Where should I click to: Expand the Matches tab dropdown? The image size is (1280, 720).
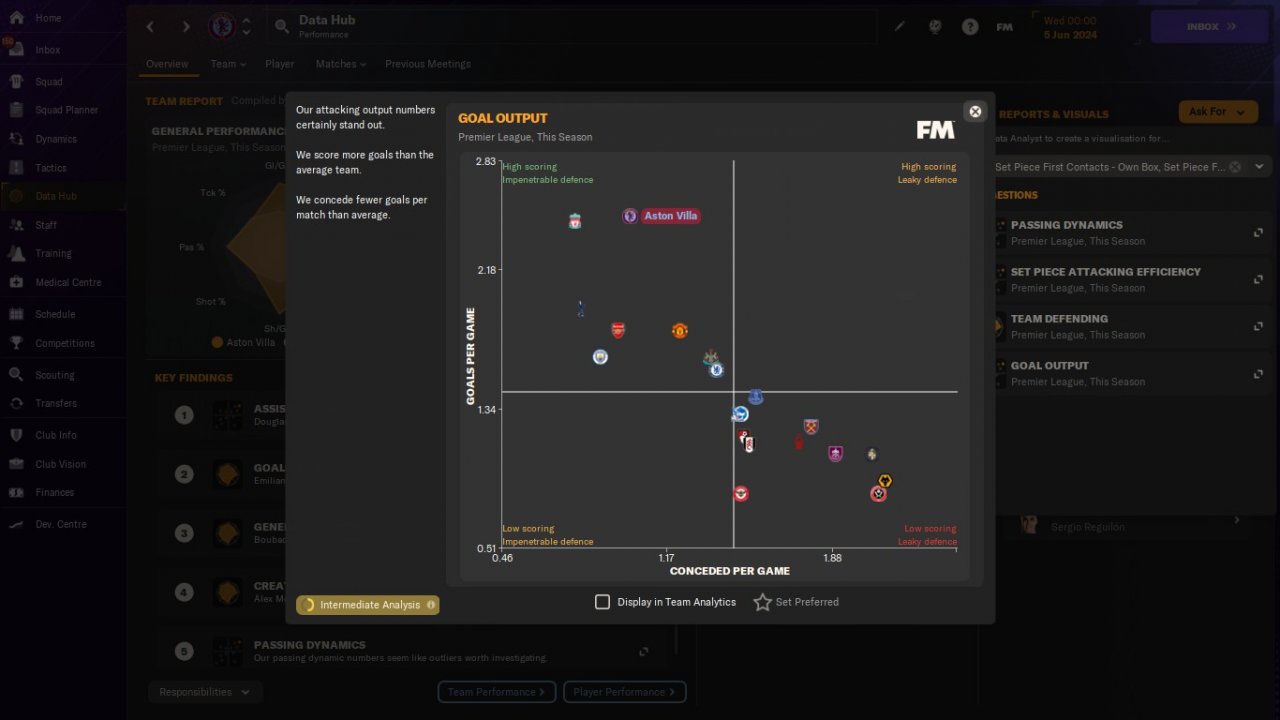point(341,64)
